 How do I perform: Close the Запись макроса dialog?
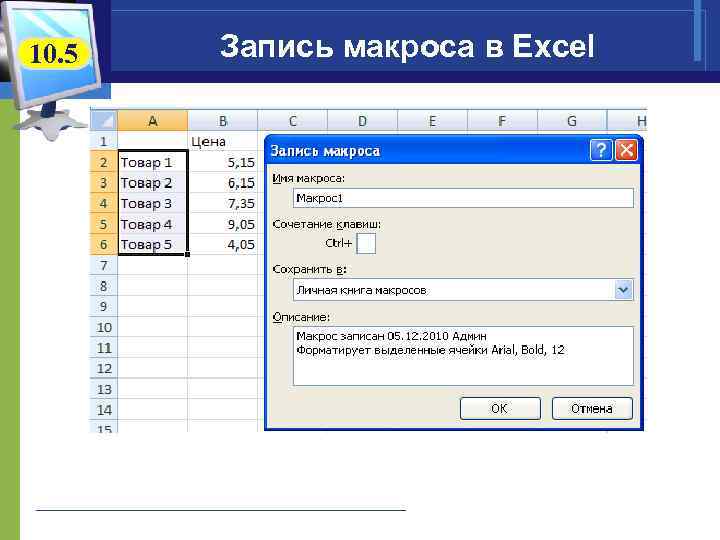(626, 150)
